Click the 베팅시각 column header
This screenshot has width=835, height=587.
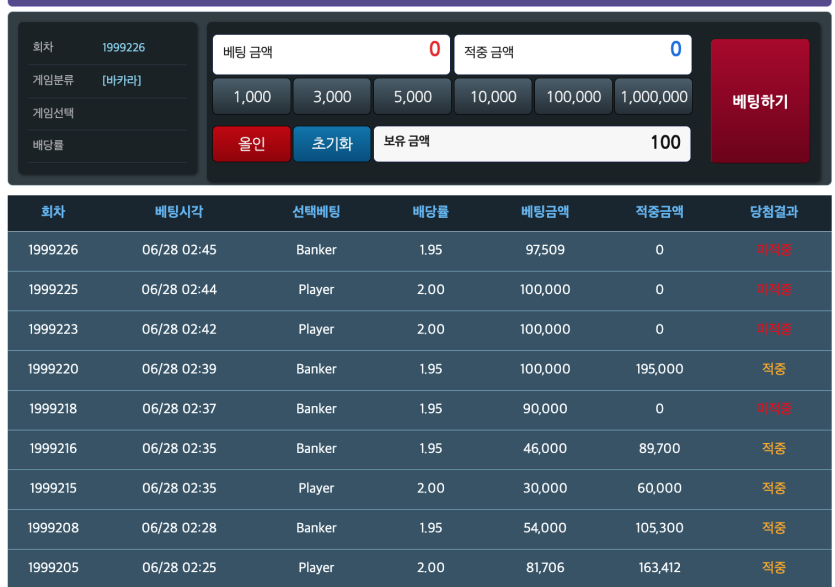(179, 211)
